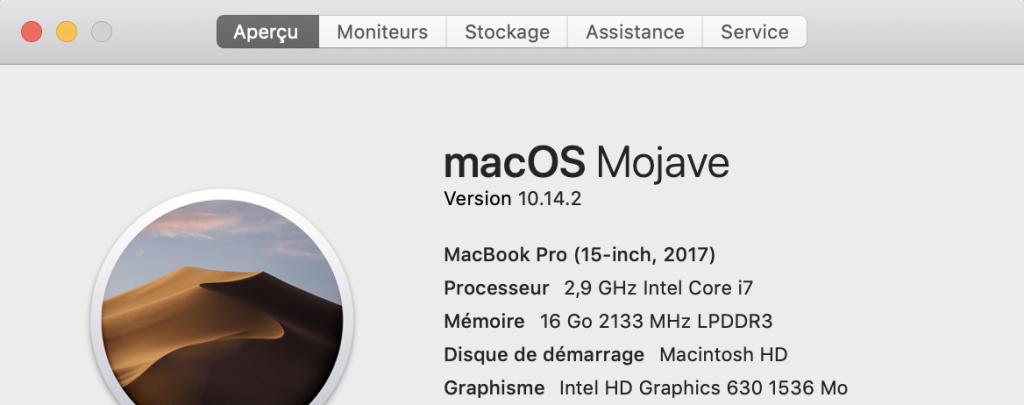The image size is (1024, 405).
Task: Click the macOS Mojave title text
Action: point(586,162)
